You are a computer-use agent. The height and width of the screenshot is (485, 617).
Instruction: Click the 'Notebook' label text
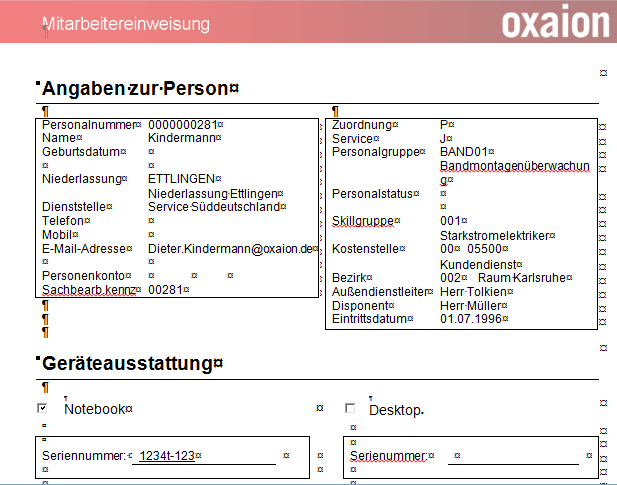[x=95, y=409]
